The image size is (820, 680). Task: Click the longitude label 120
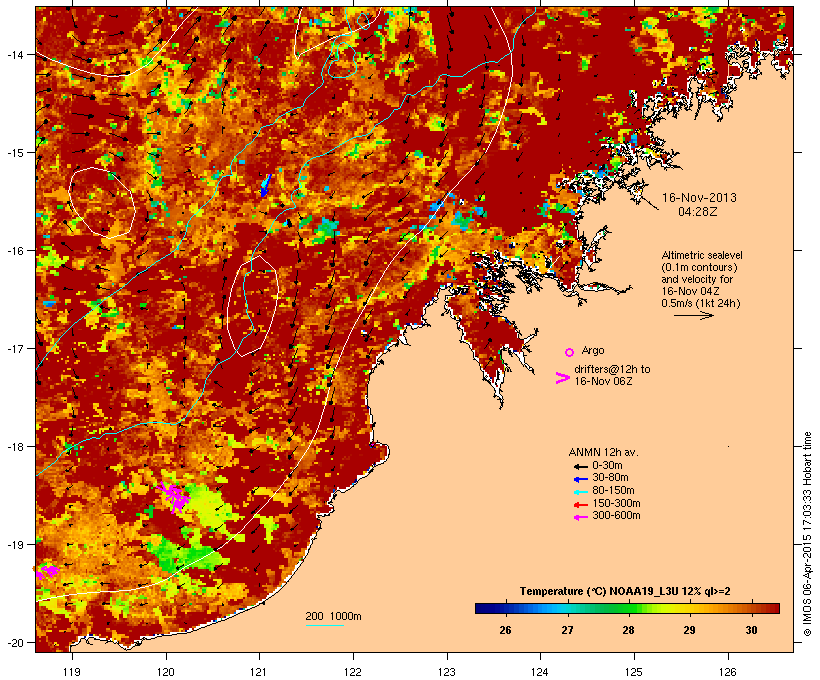click(166, 672)
